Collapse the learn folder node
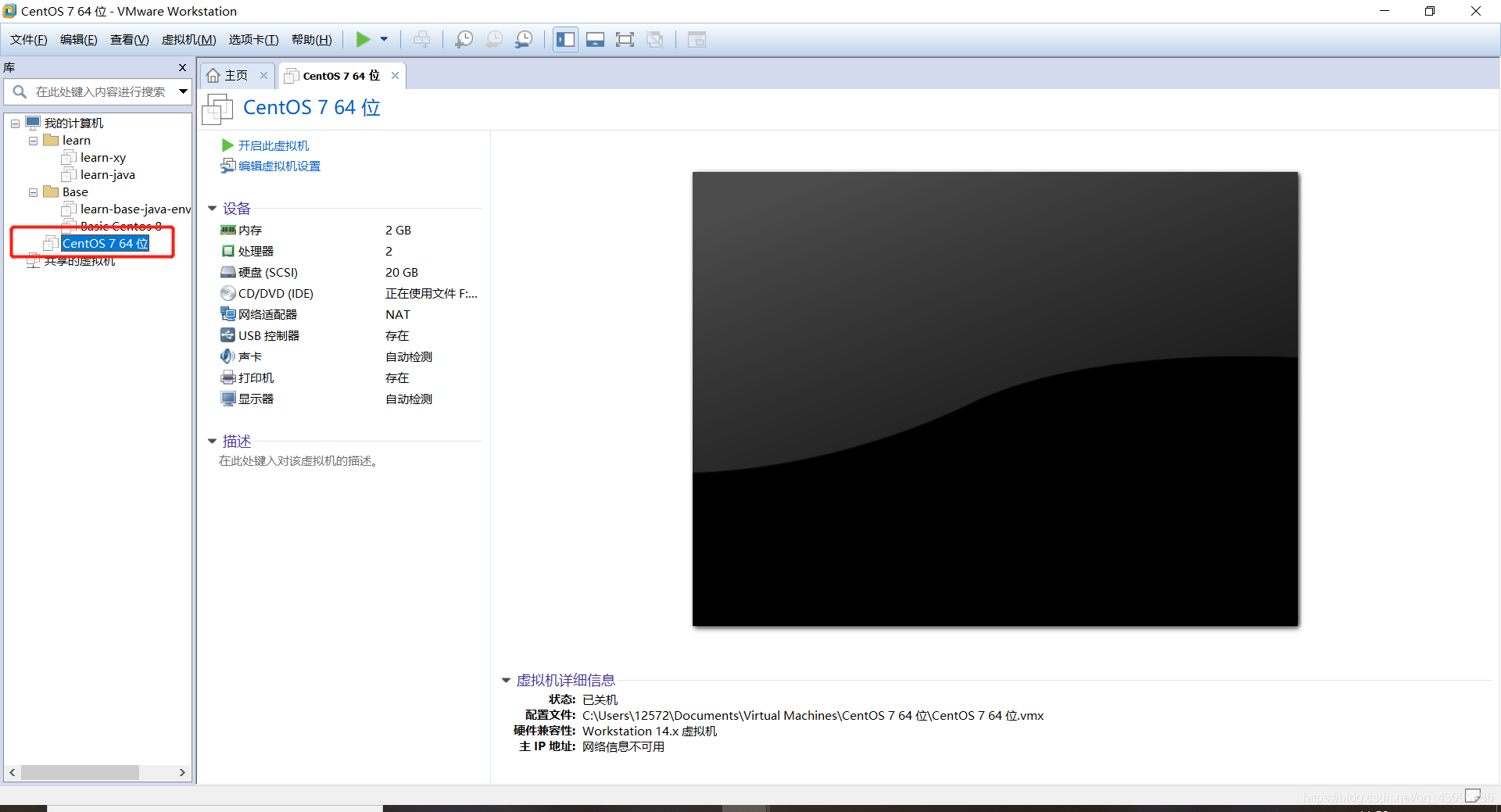This screenshot has width=1501, height=812. click(33, 141)
